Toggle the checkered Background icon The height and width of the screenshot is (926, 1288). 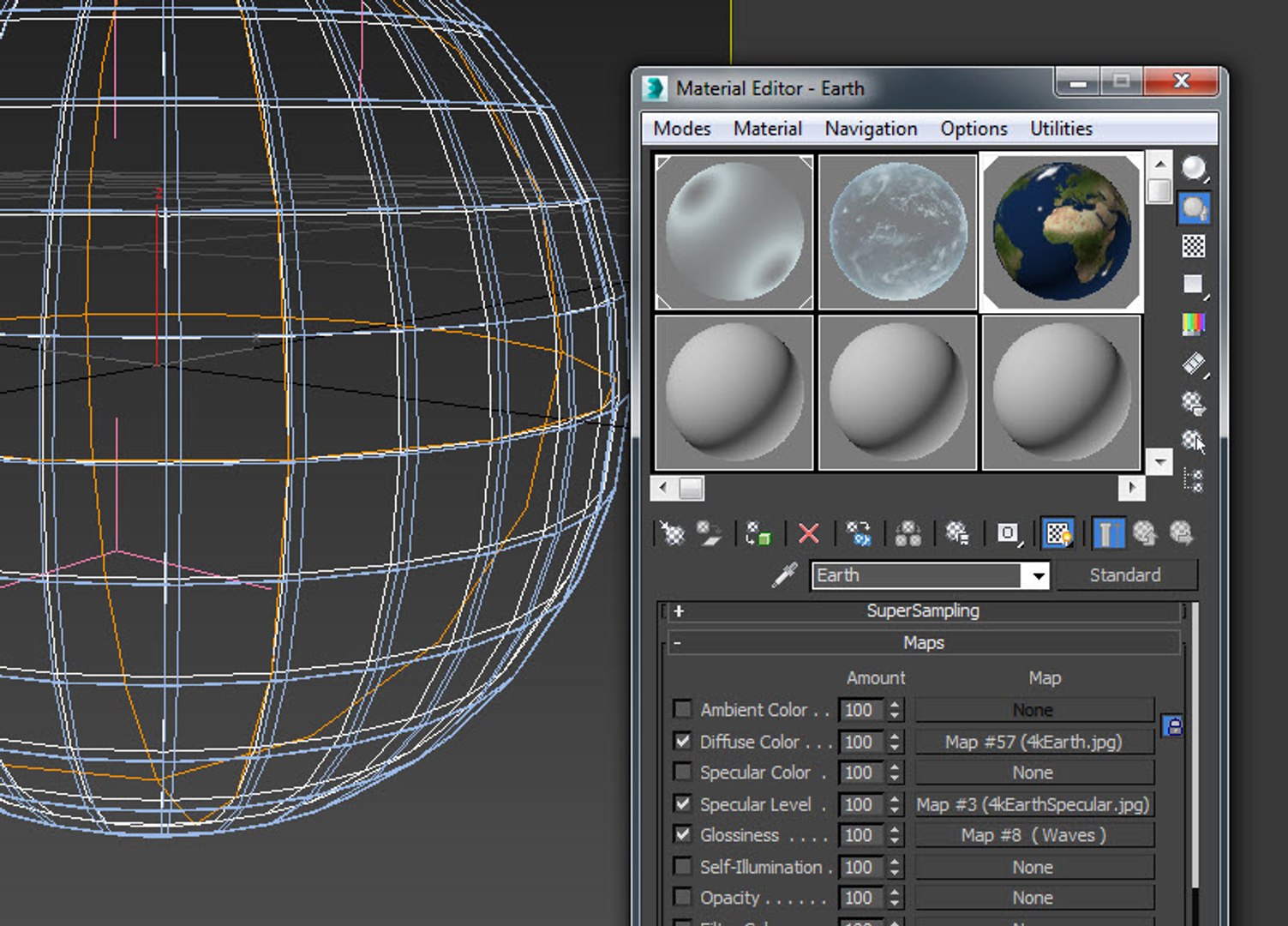coord(1194,246)
